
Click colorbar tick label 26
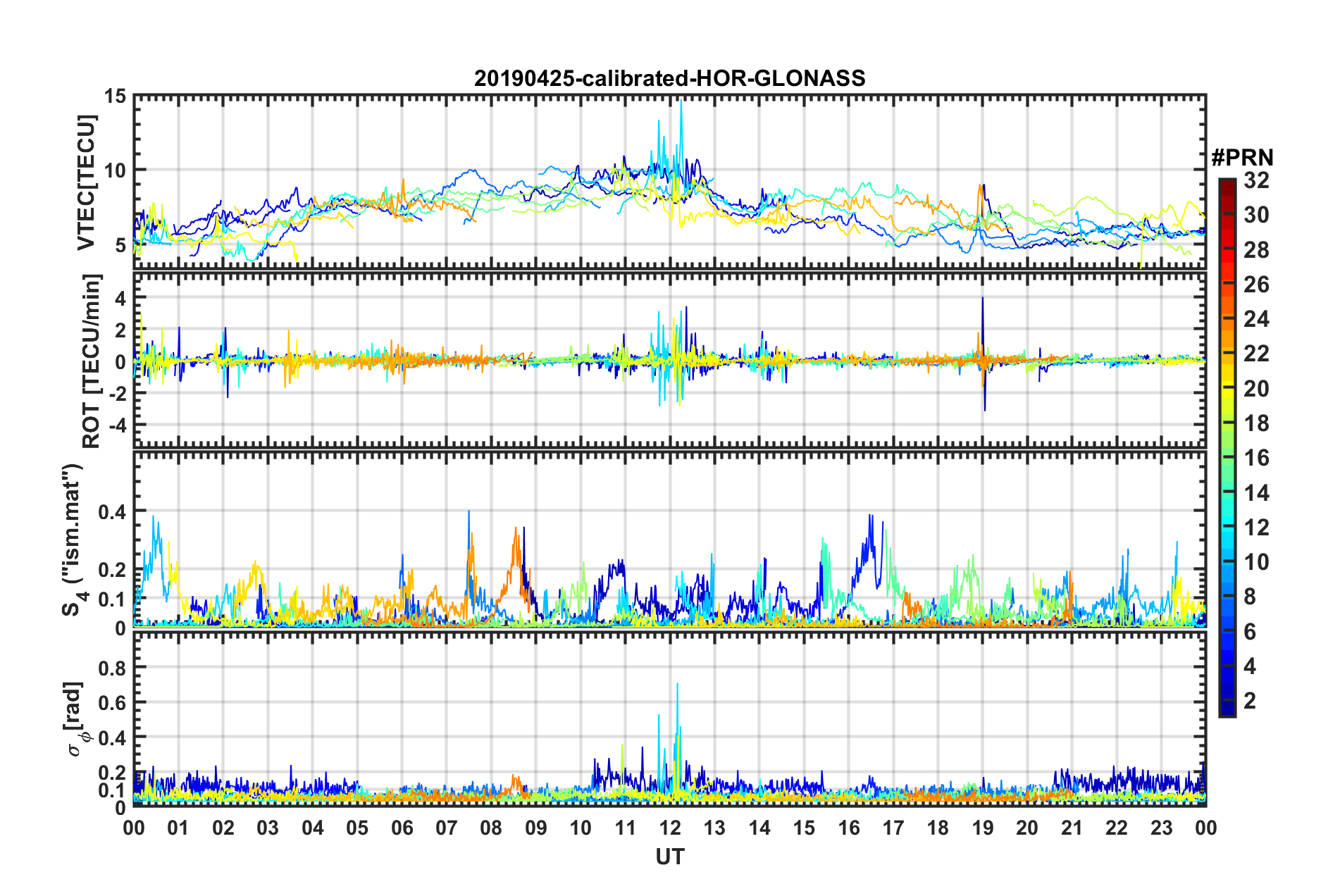(1256, 285)
